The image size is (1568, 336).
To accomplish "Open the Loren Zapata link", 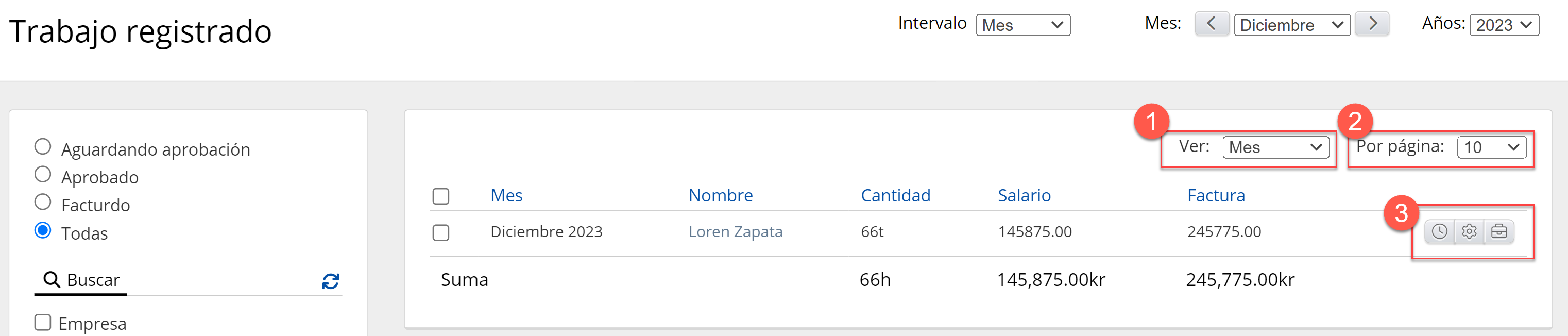I will click(735, 232).
